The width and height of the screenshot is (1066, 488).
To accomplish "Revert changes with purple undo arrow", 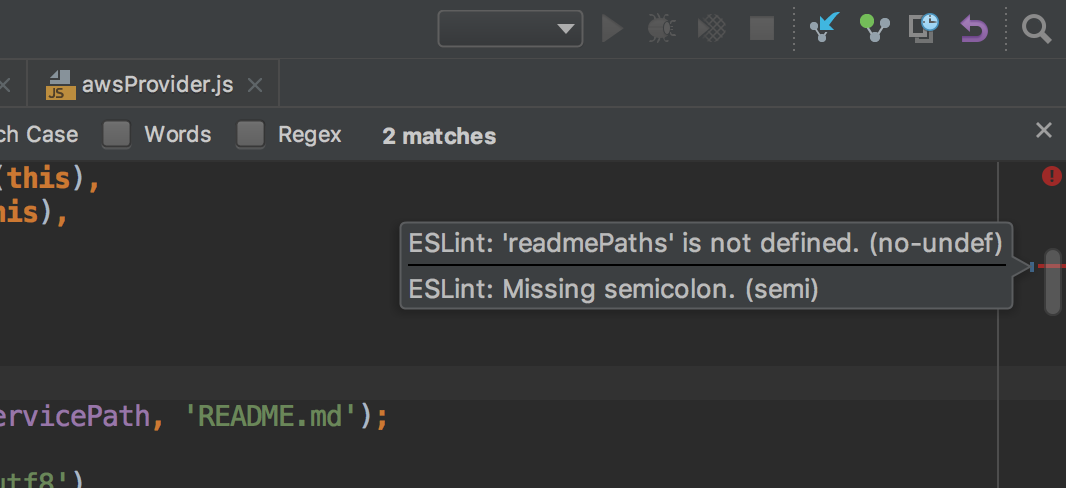I will (x=973, y=29).
